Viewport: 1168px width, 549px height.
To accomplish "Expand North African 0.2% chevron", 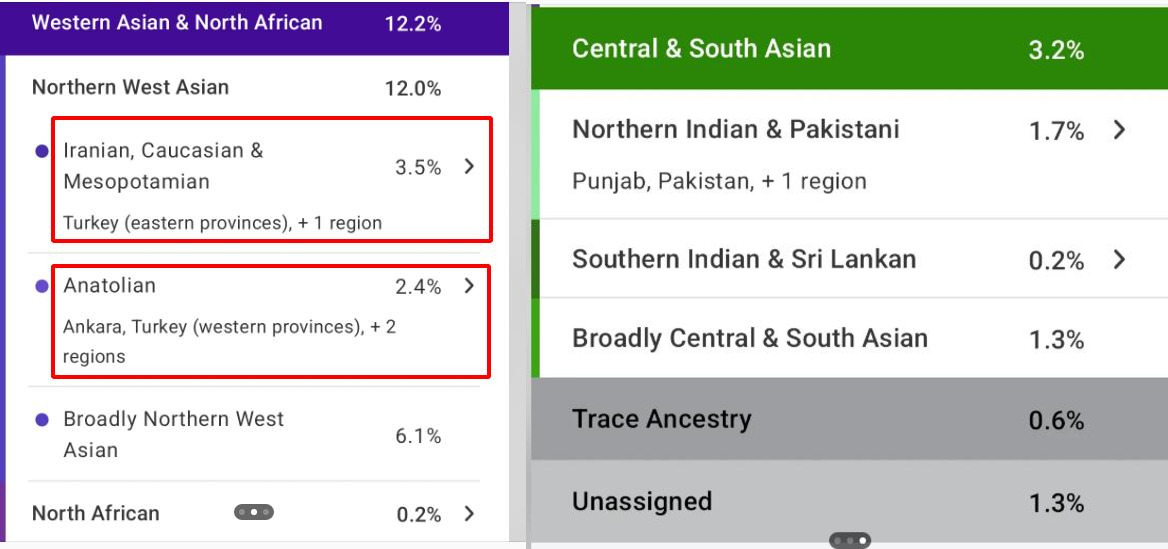I will (469, 514).
